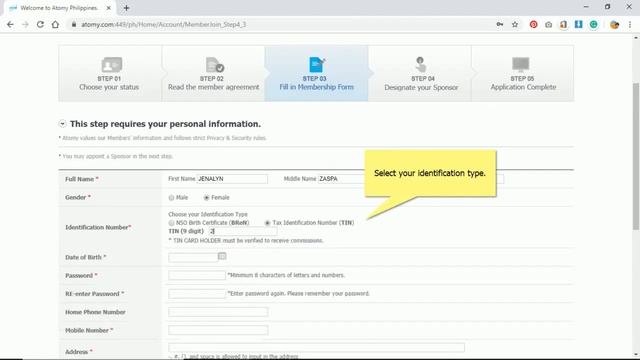The height and width of the screenshot is (360, 640).
Task: Collapse the personal information section arrow
Action: (62, 123)
